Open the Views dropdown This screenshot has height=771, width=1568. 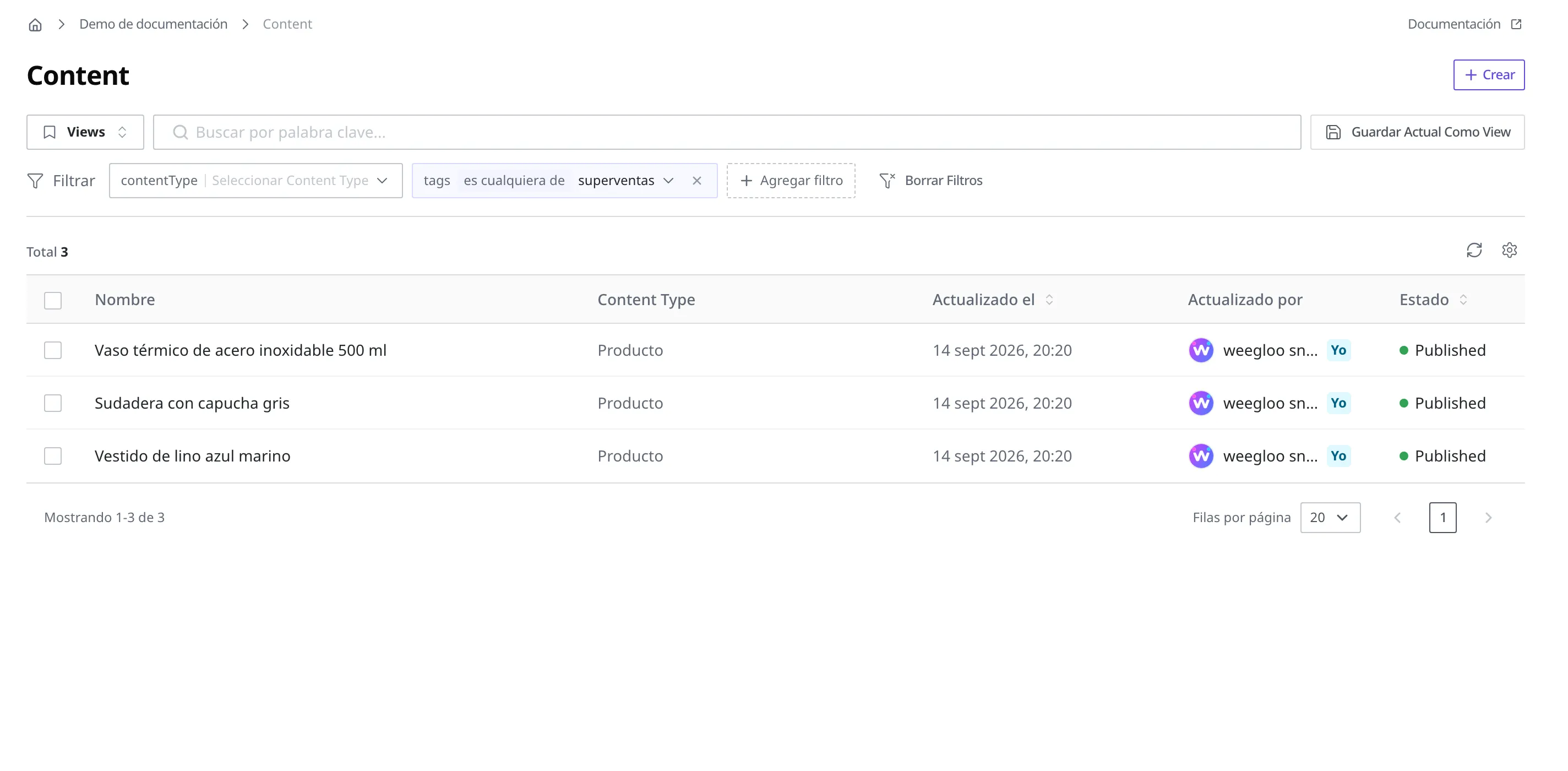click(85, 132)
